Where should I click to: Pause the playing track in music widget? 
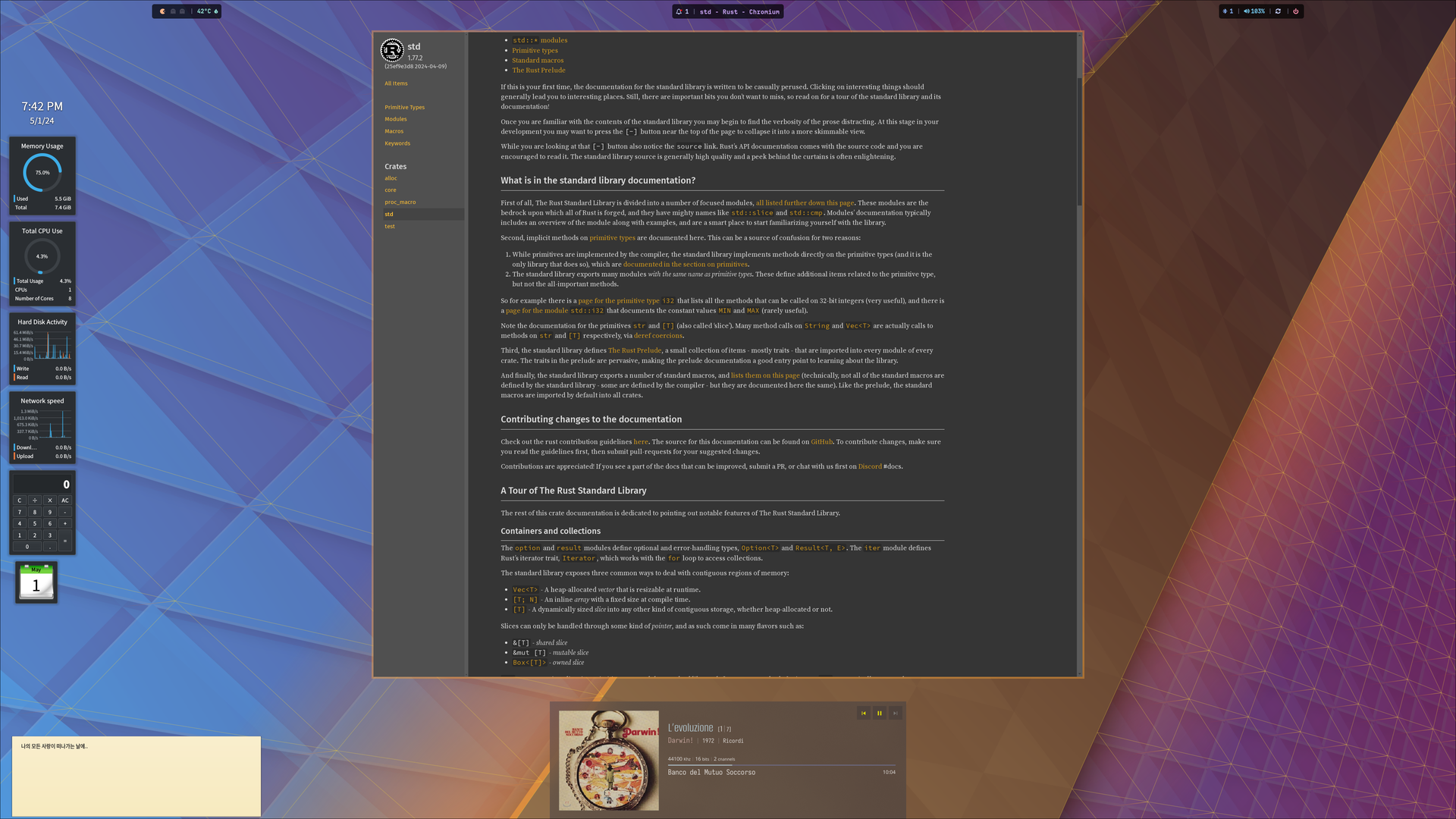880,713
